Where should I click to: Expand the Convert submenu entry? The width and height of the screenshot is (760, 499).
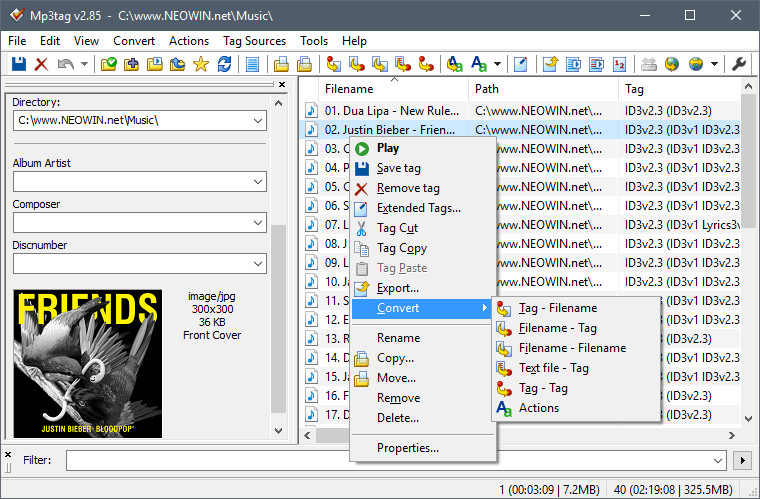pos(423,308)
